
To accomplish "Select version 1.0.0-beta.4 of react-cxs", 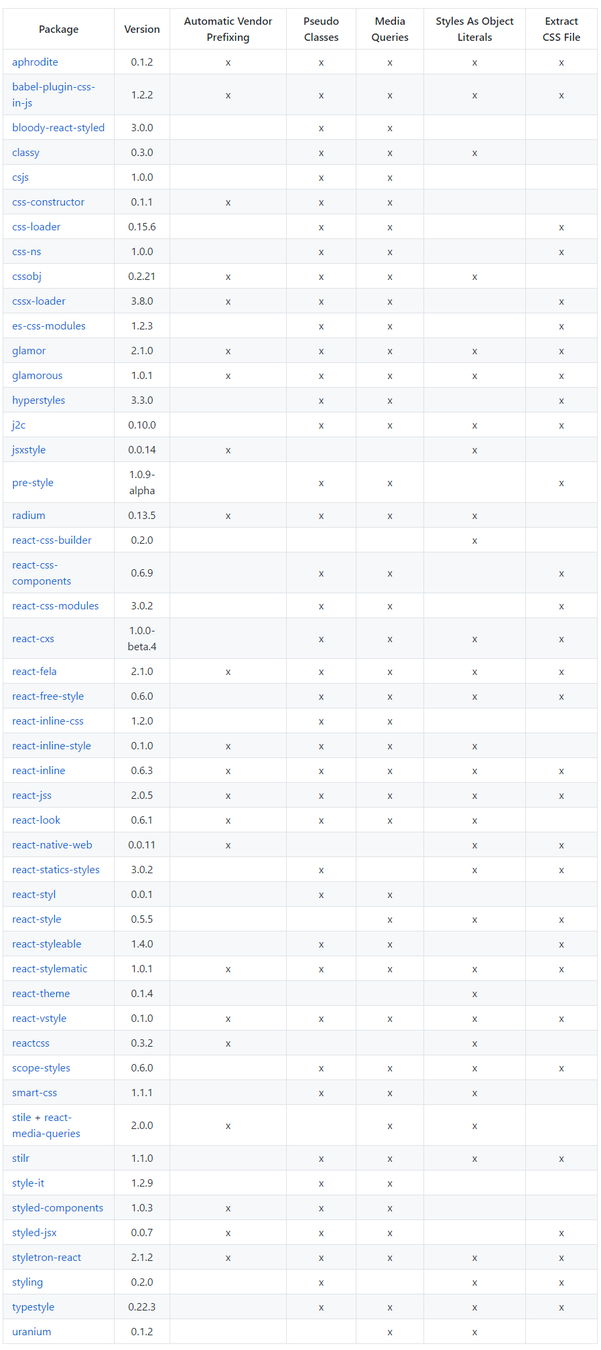I will coord(142,639).
